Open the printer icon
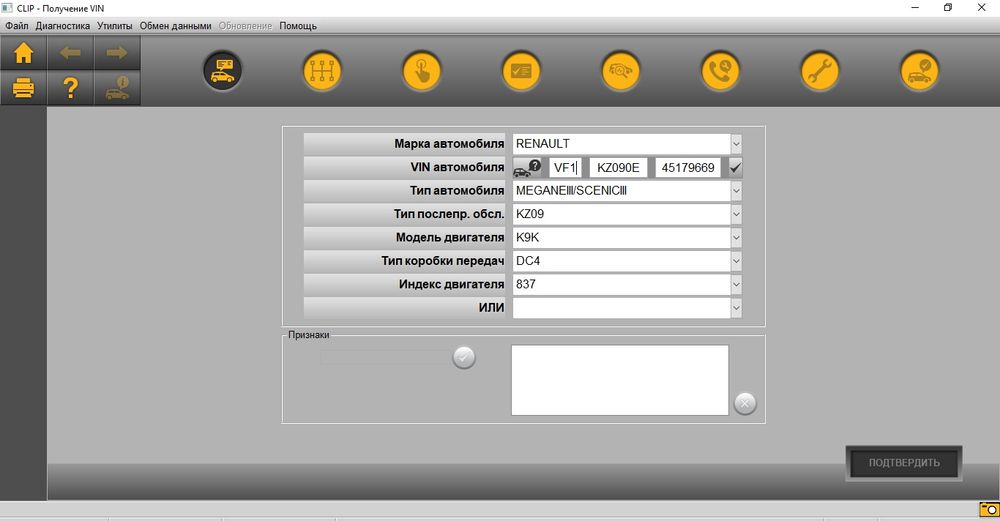The width and height of the screenshot is (1000, 521). tap(24, 87)
